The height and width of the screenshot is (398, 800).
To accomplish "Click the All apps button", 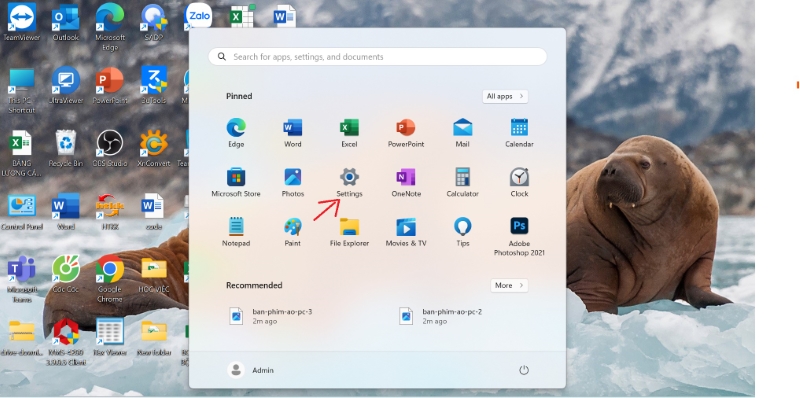I will point(505,96).
